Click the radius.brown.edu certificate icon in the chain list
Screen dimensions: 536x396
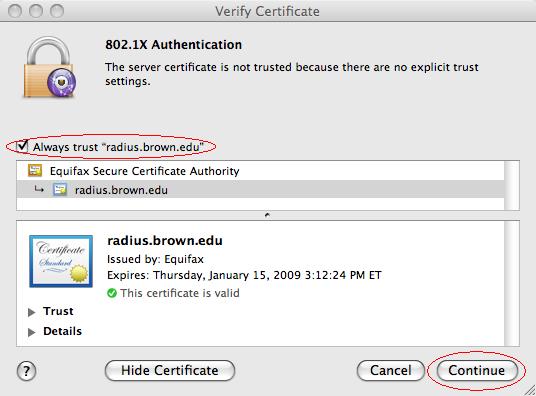pyautogui.click(x=60, y=189)
